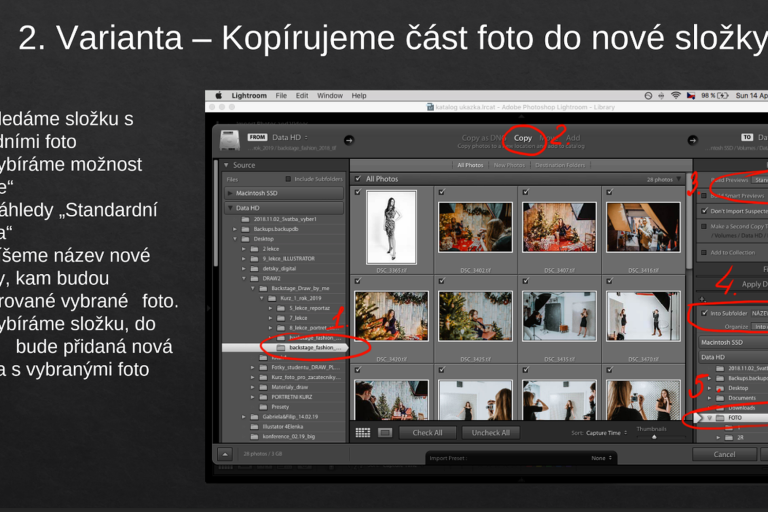This screenshot has width=768, height=512.
Task: Open the File menu
Action: (281, 96)
